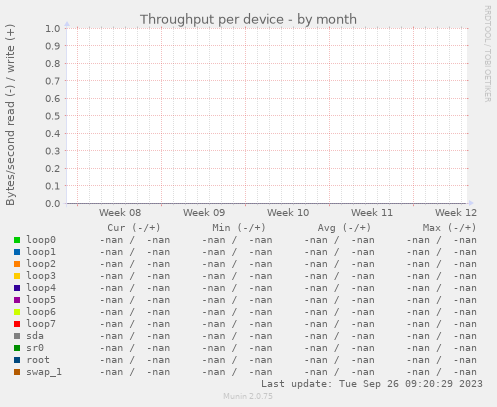Click the Bytes/second read/write y-axis title

[10, 115]
